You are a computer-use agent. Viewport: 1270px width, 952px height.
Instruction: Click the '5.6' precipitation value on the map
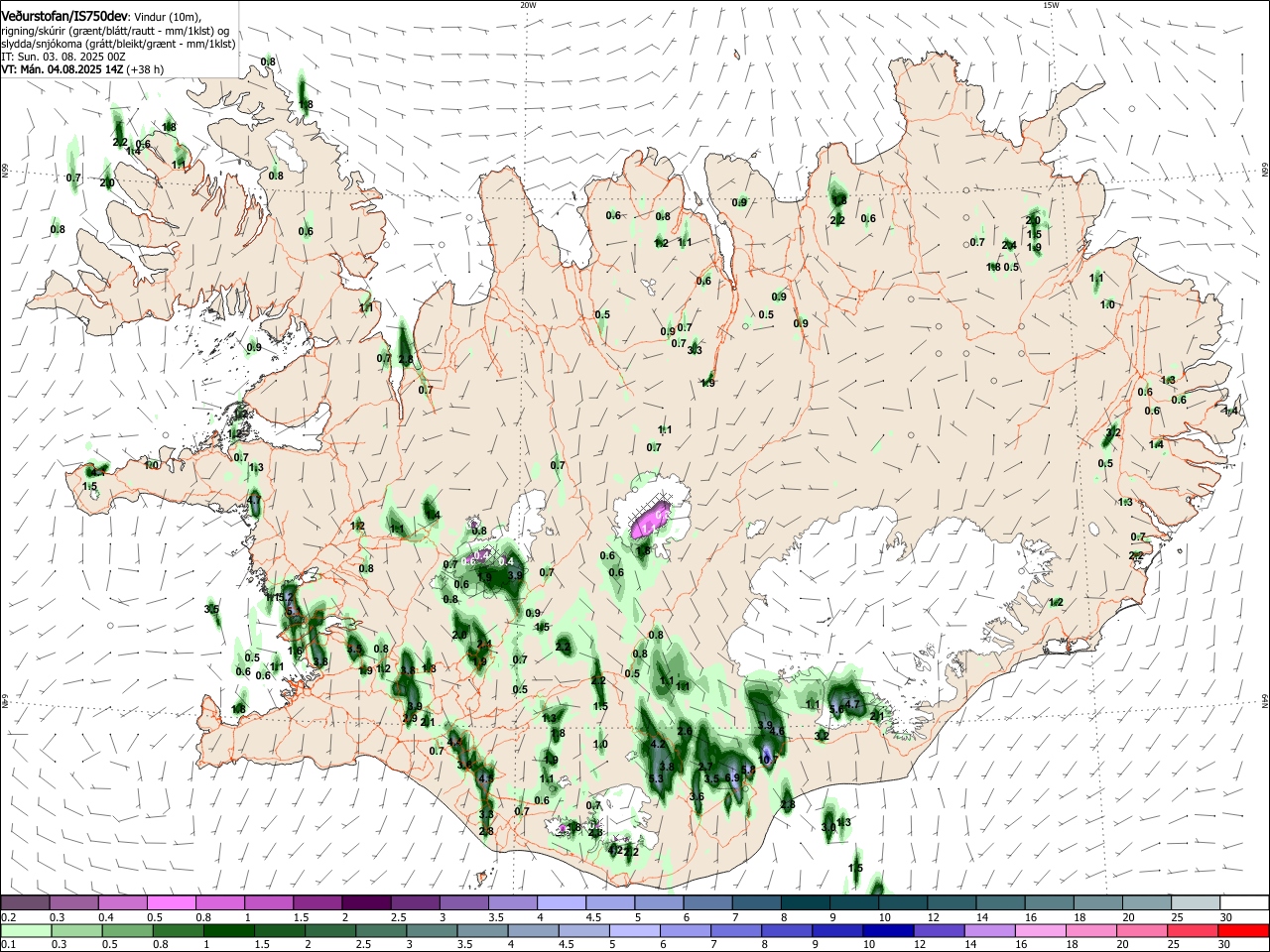click(x=836, y=708)
